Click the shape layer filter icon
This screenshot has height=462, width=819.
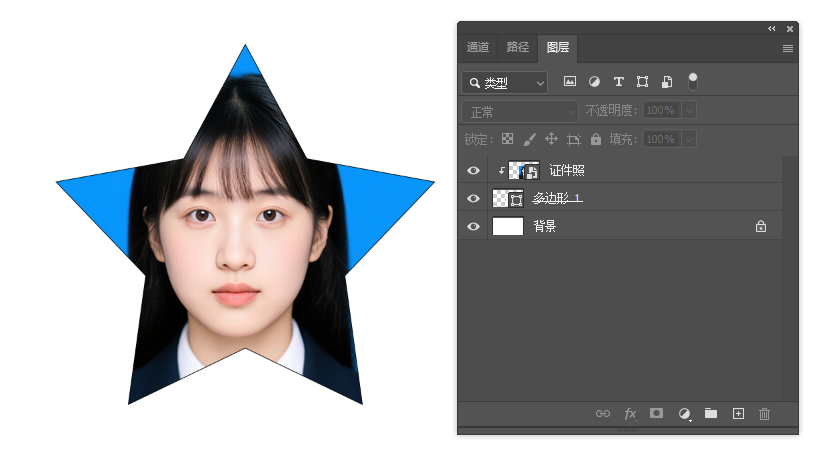pos(642,82)
